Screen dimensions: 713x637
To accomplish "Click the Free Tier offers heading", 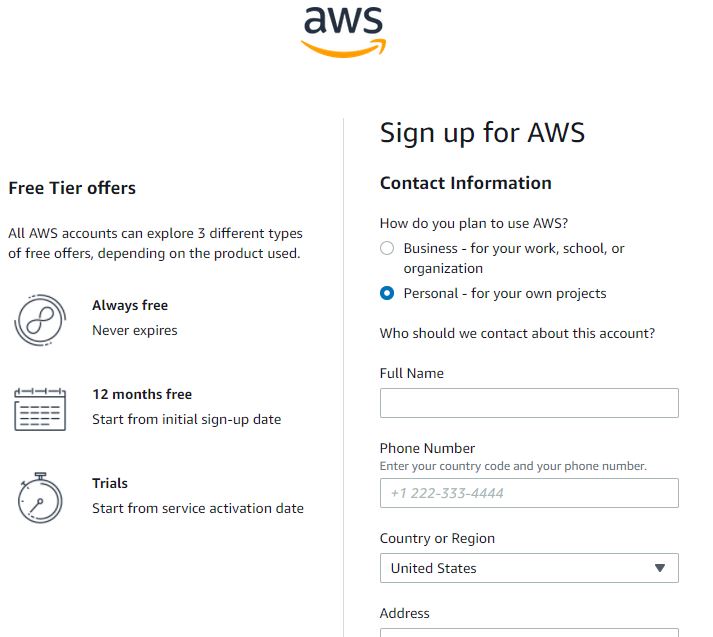I will [72, 188].
